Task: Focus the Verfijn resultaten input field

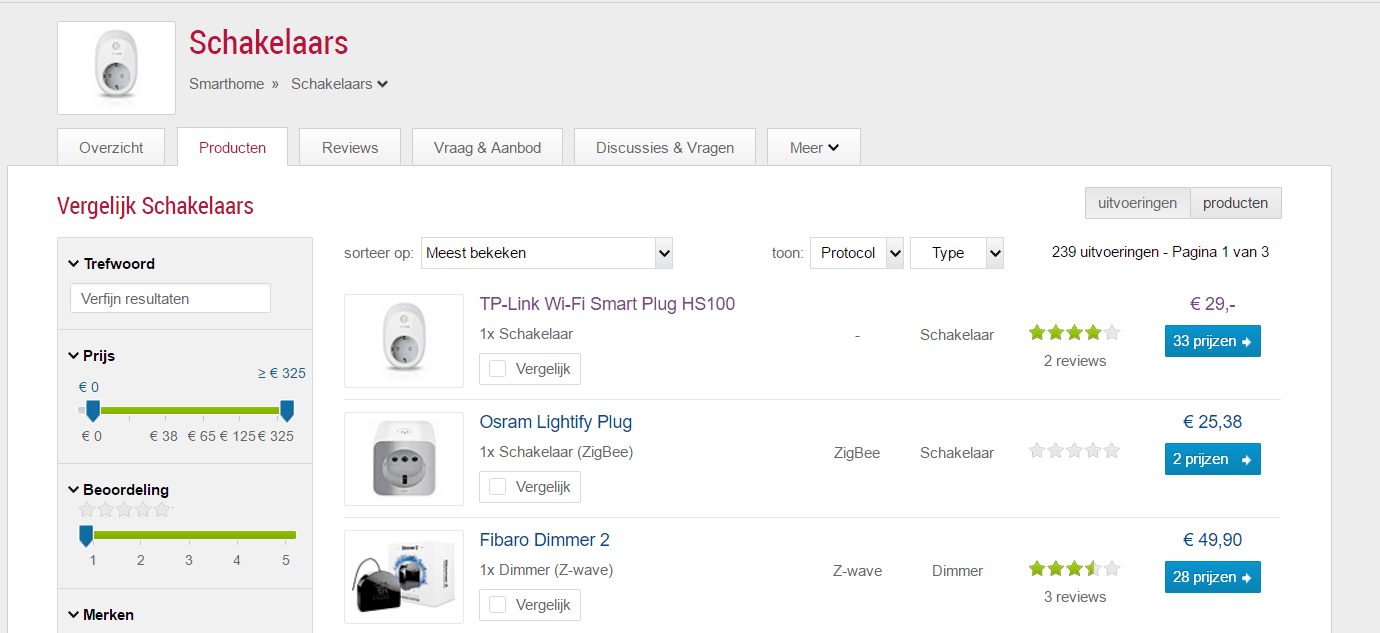Action: coord(170,298)
